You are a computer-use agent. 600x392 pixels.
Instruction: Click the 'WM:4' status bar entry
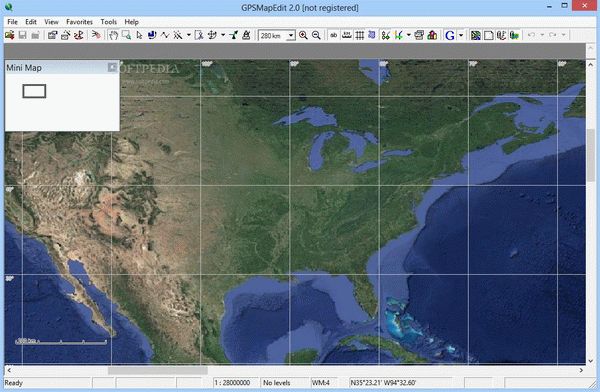click(321, 383)
